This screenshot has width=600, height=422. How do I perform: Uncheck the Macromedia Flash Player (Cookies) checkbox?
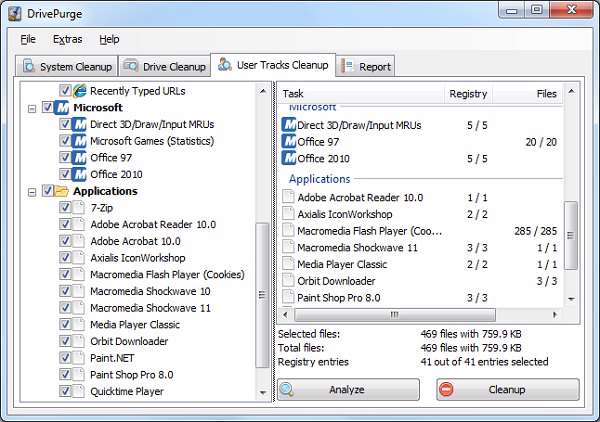[65, 274]
